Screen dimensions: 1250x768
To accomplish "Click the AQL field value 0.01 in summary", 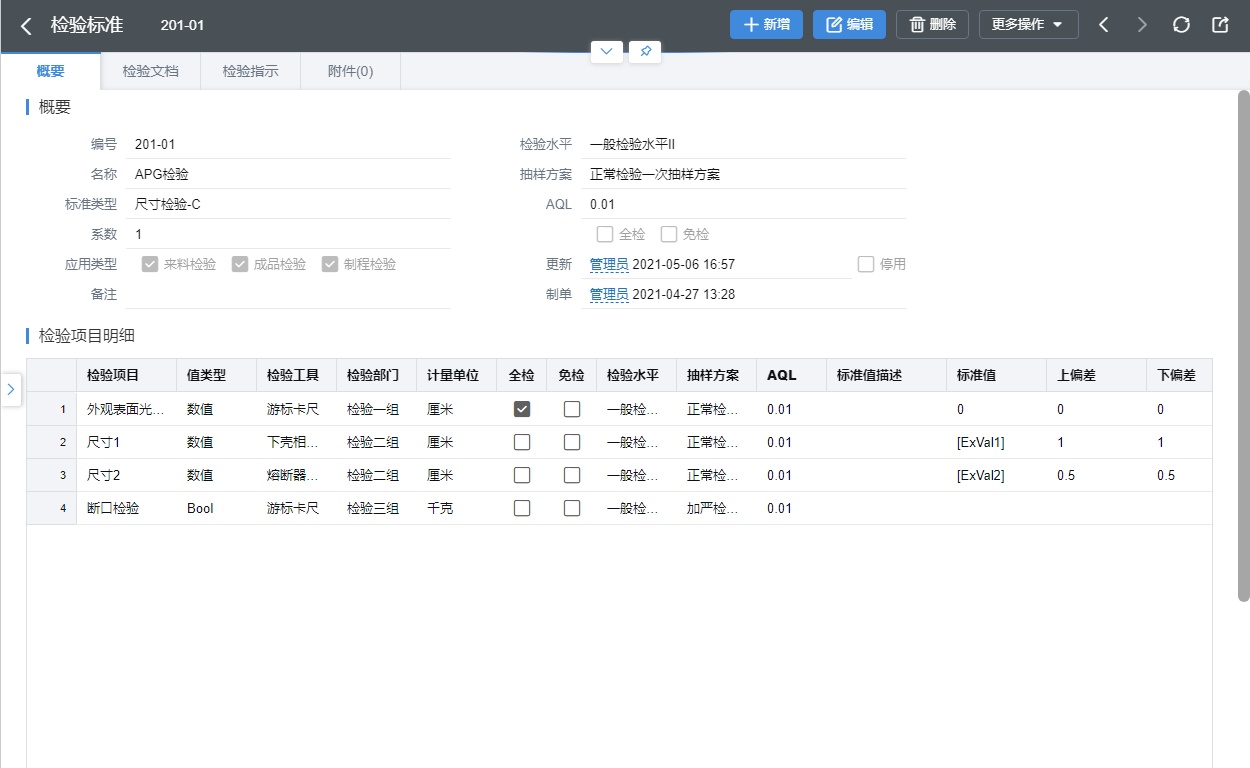I will pyautogui.click(x=743, y=204).
